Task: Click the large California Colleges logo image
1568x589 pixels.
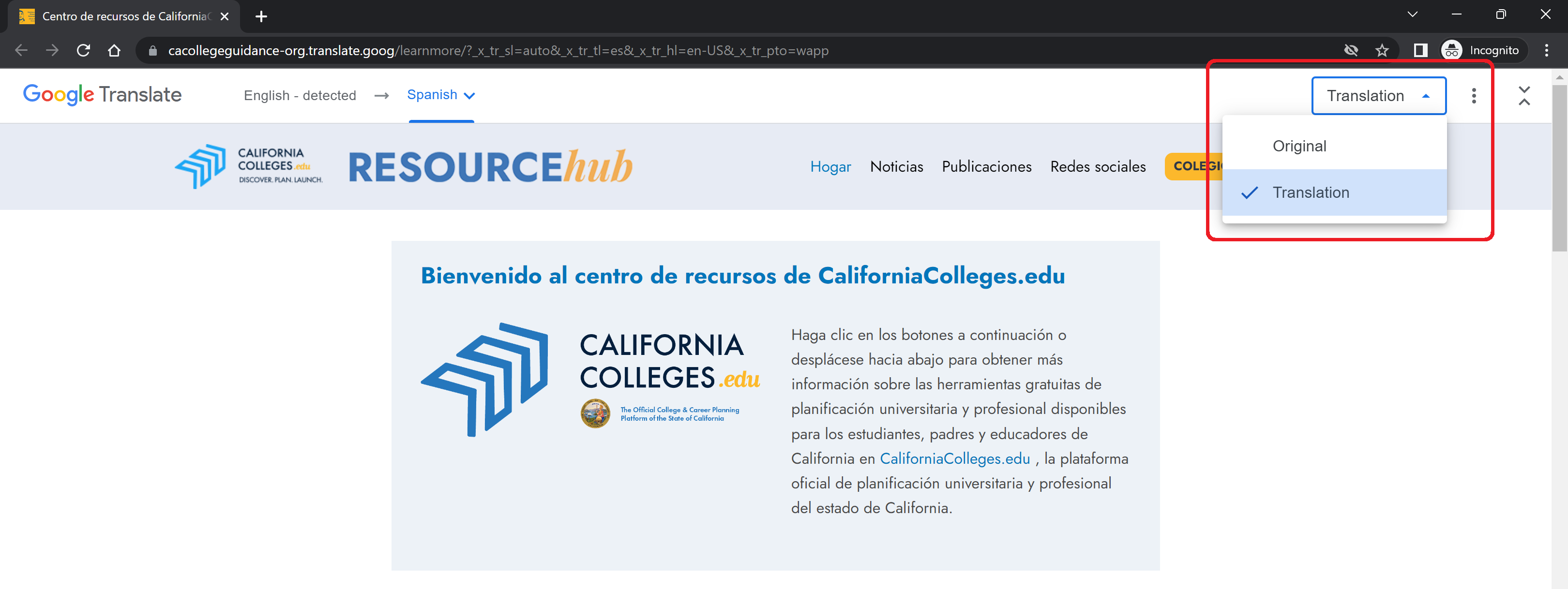Action: (590, 379)
